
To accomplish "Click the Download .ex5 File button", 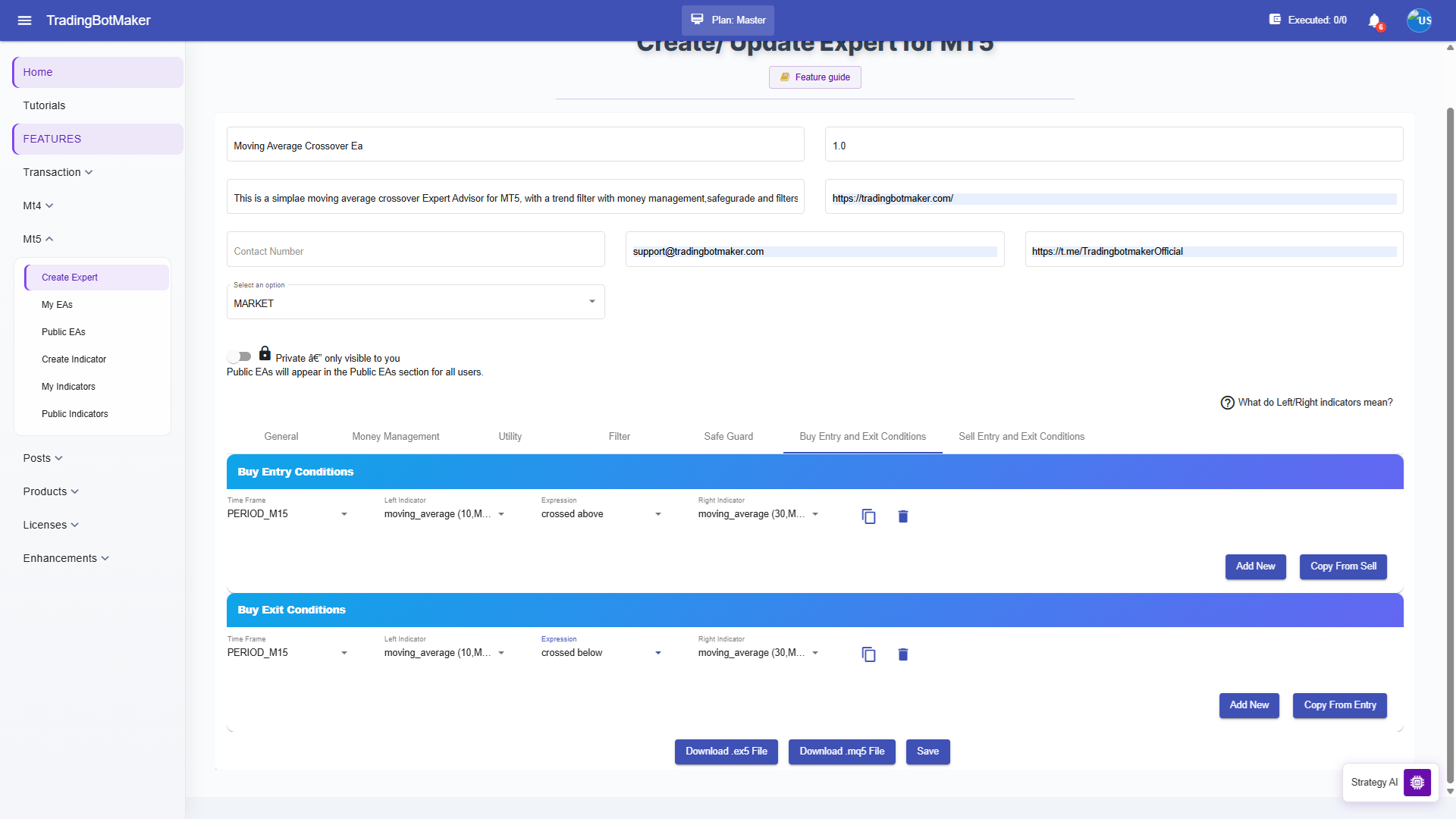I will point(726,752).
